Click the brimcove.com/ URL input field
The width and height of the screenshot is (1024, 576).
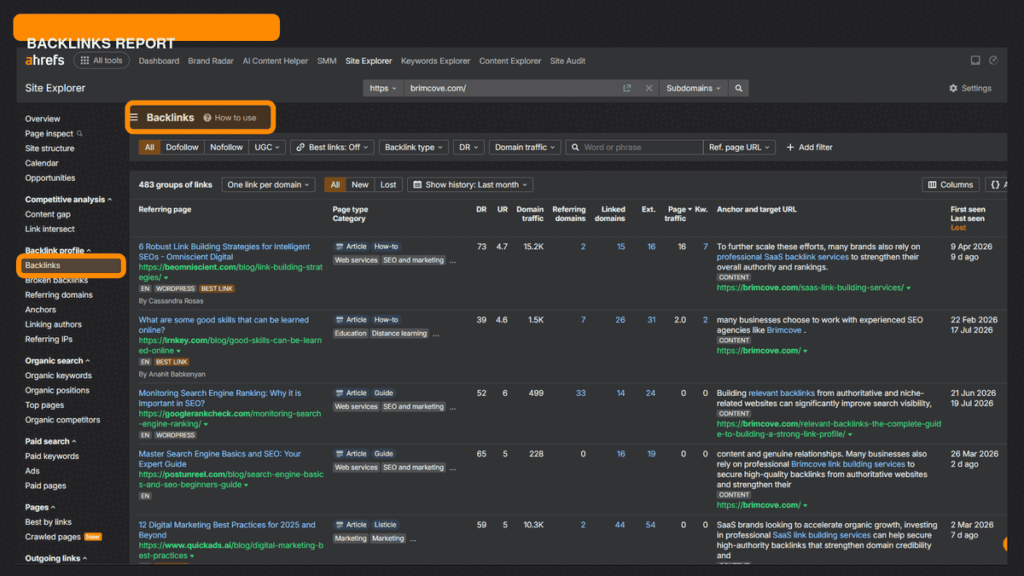point(513,88)
